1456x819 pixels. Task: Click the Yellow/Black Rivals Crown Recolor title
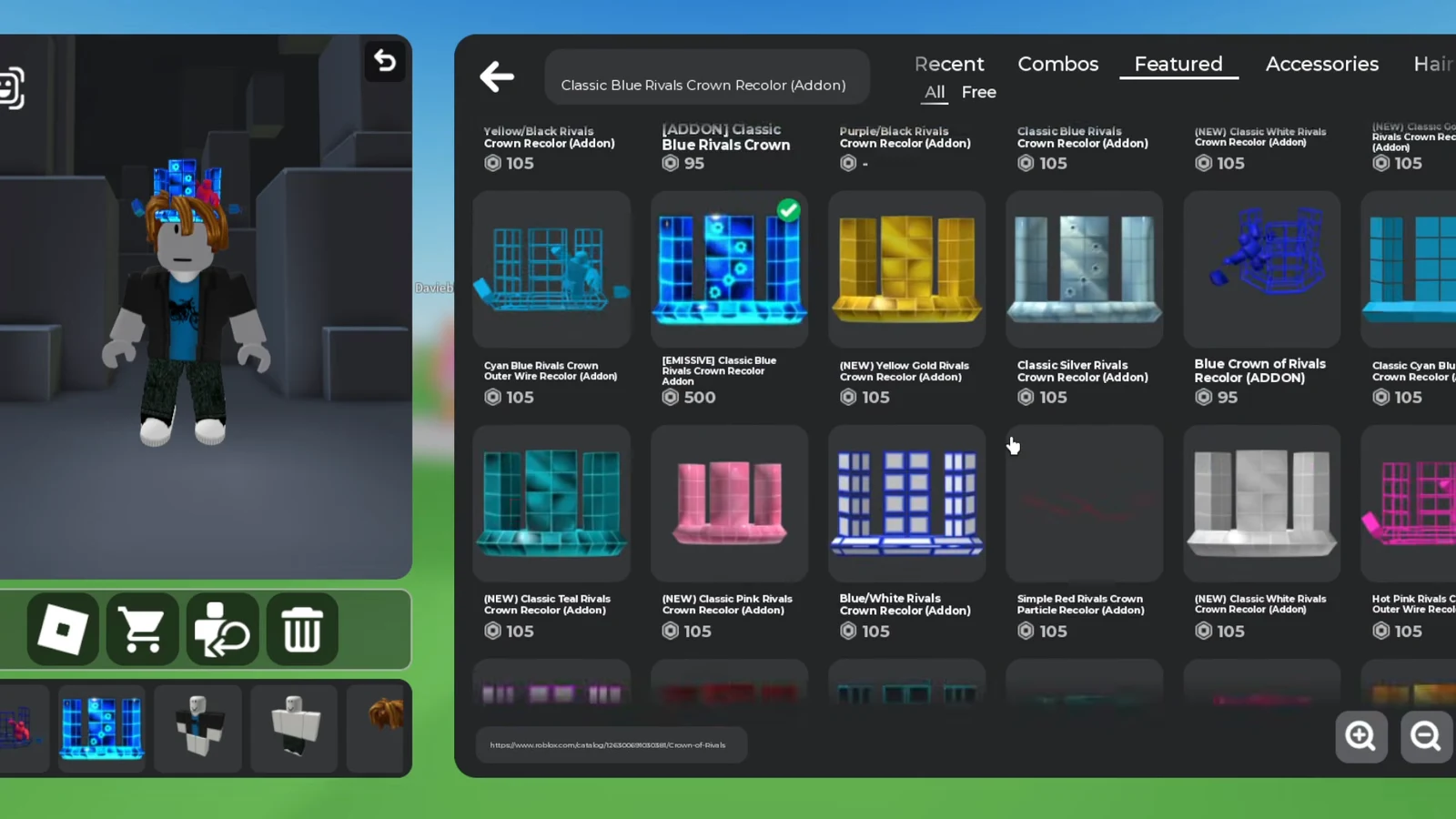[x=549, y=137]
